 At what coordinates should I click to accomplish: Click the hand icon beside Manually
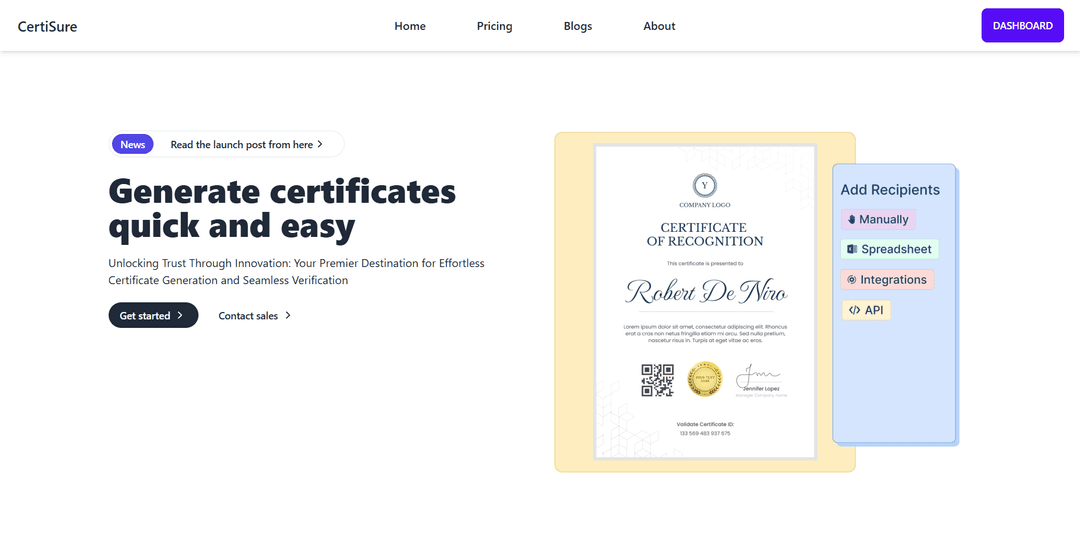pos(851,220)
